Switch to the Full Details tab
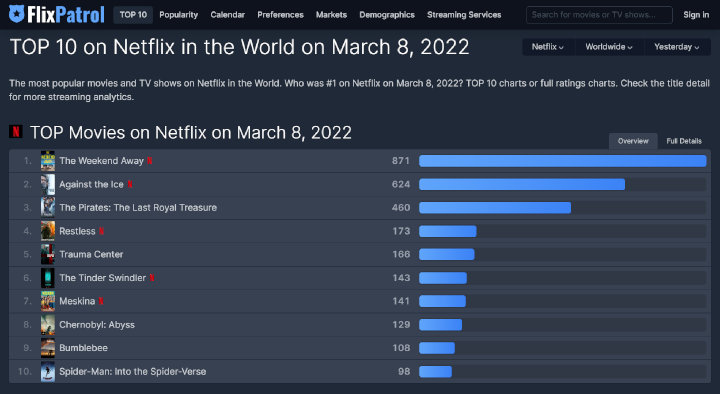The image size is (720, 394). point(684,141)
